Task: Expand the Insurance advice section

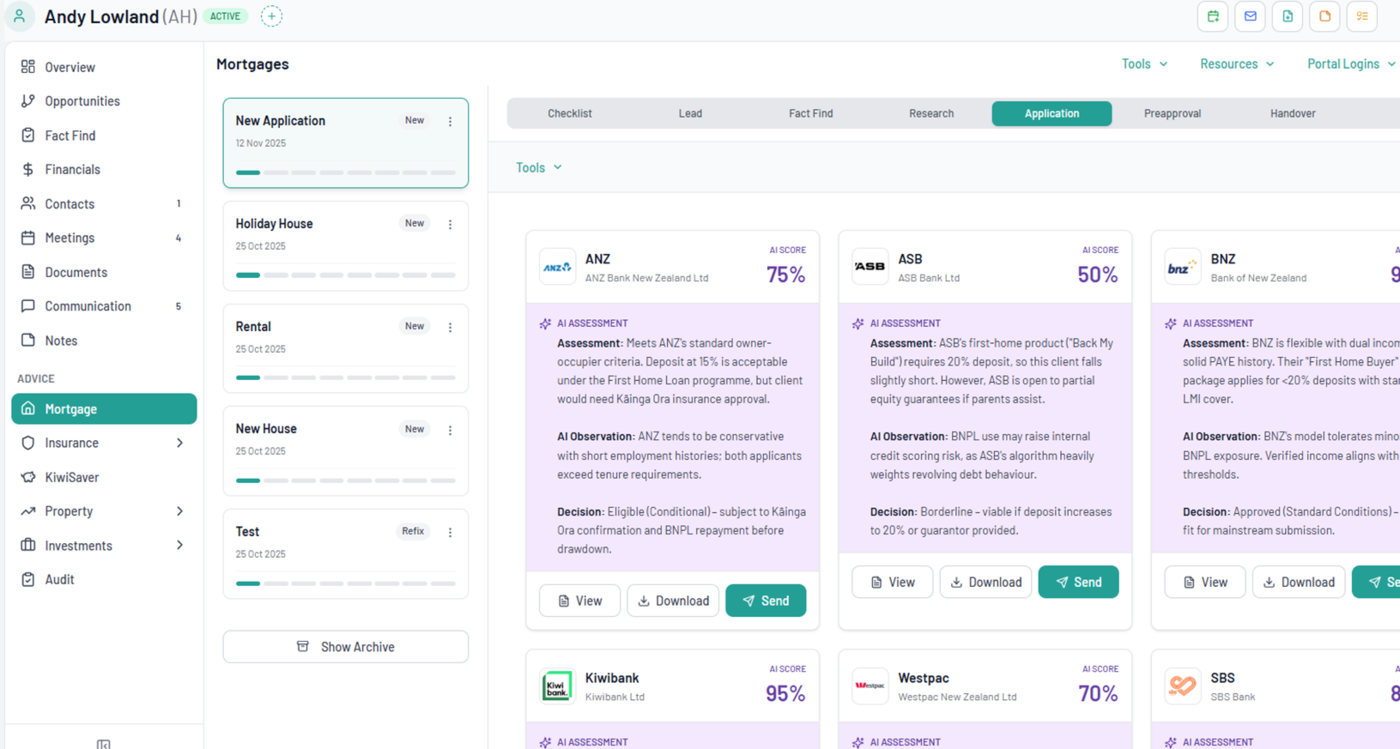Action: [103, 443]
